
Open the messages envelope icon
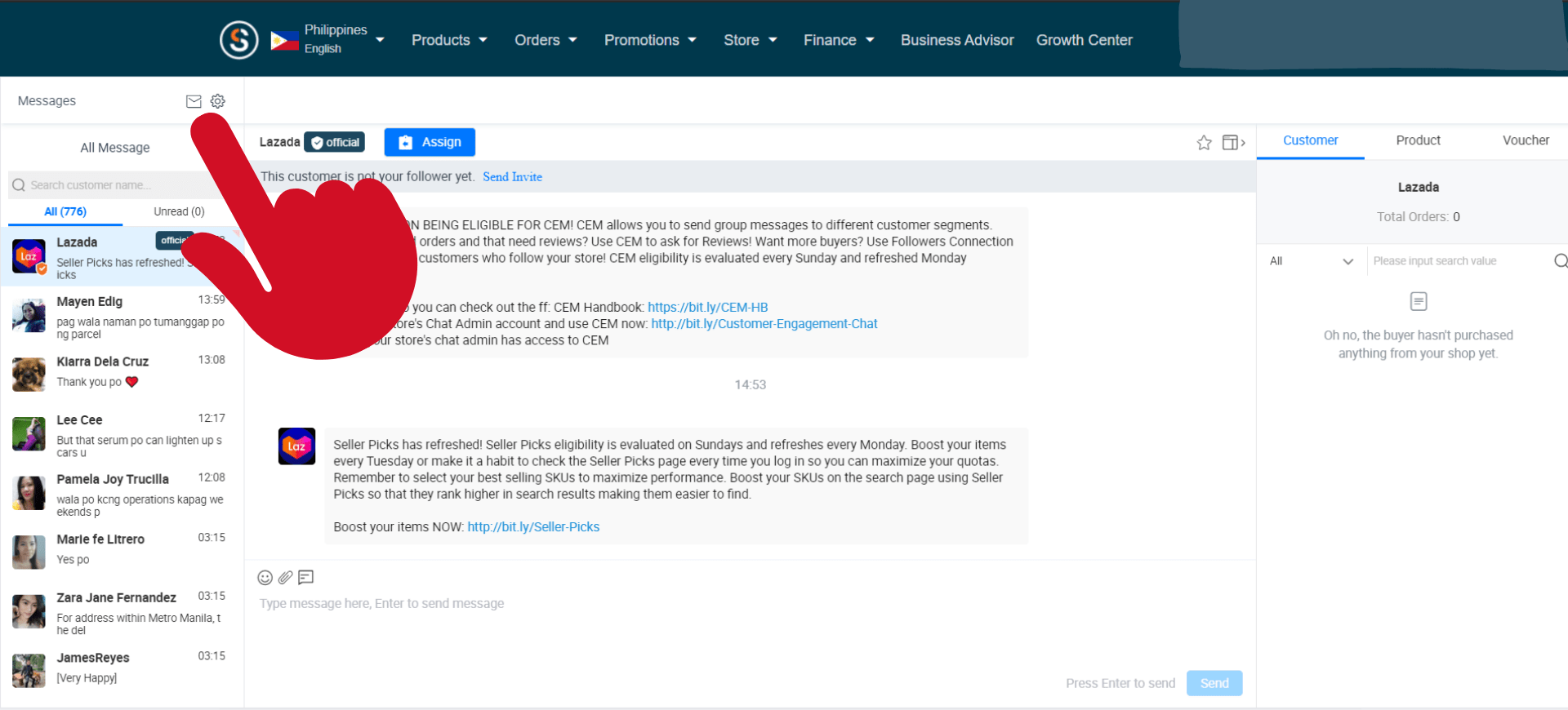click(194, 101)
